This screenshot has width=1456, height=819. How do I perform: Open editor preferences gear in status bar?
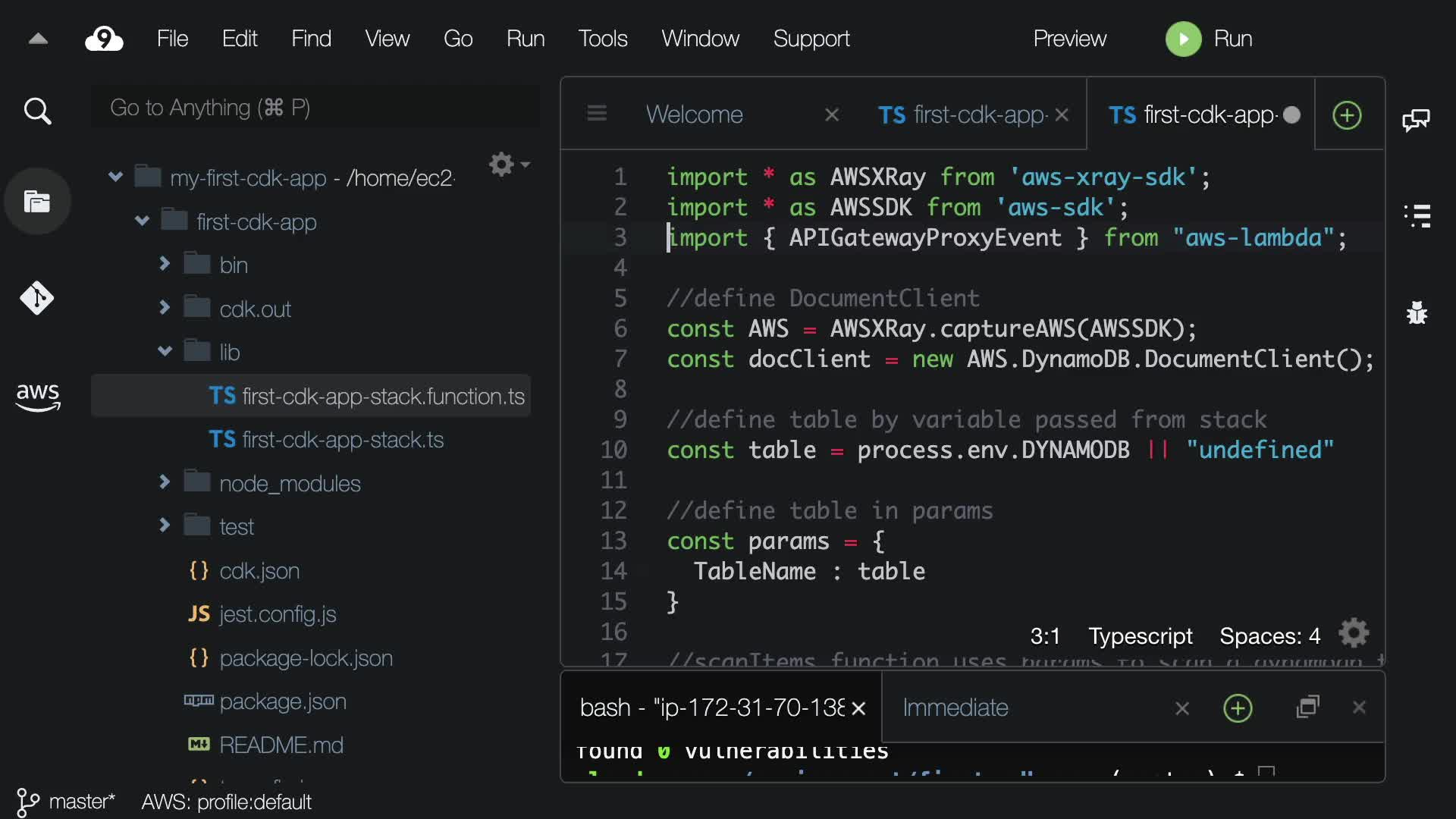[1354, 634]
